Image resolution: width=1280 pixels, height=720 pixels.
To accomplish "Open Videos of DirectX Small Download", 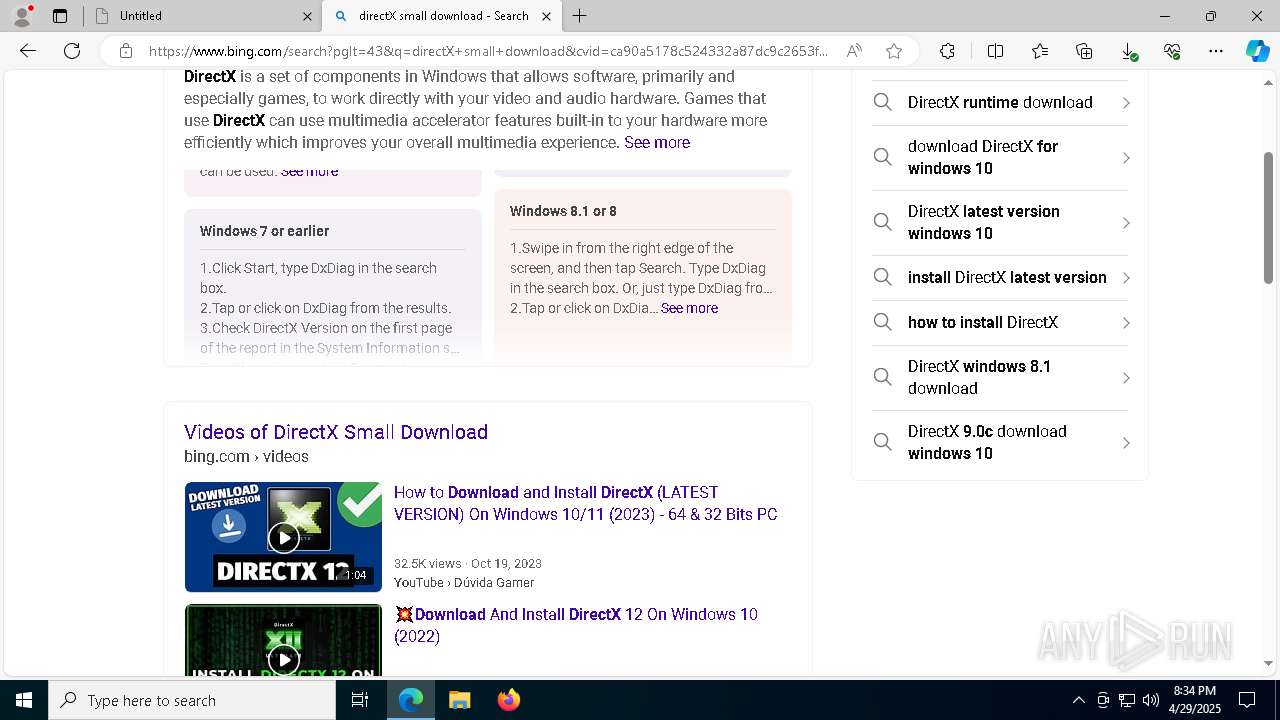I will [x=336, y=432].
